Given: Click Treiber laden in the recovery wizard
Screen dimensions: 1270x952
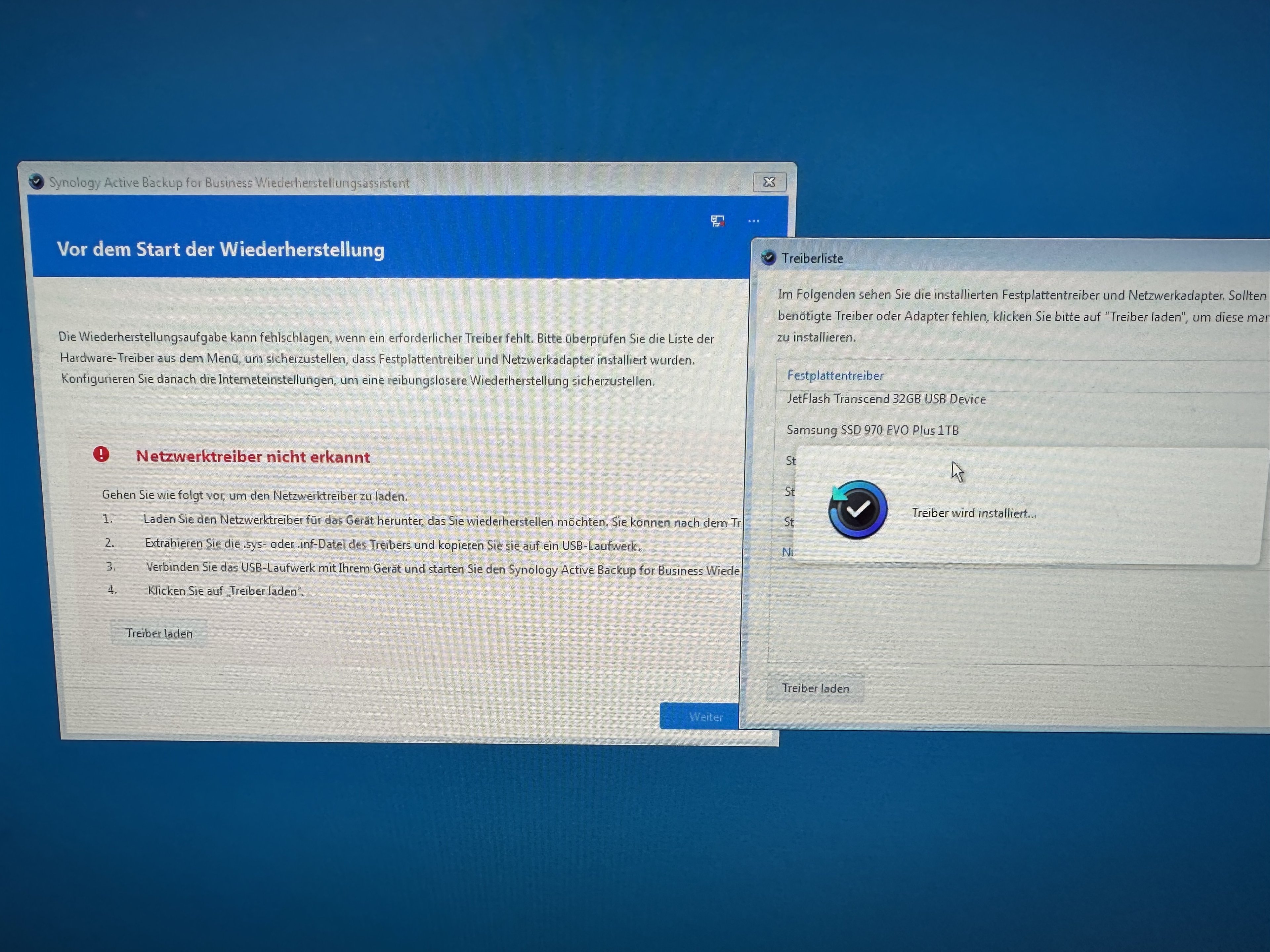Looking at the screenshot, I should (159, 633).
